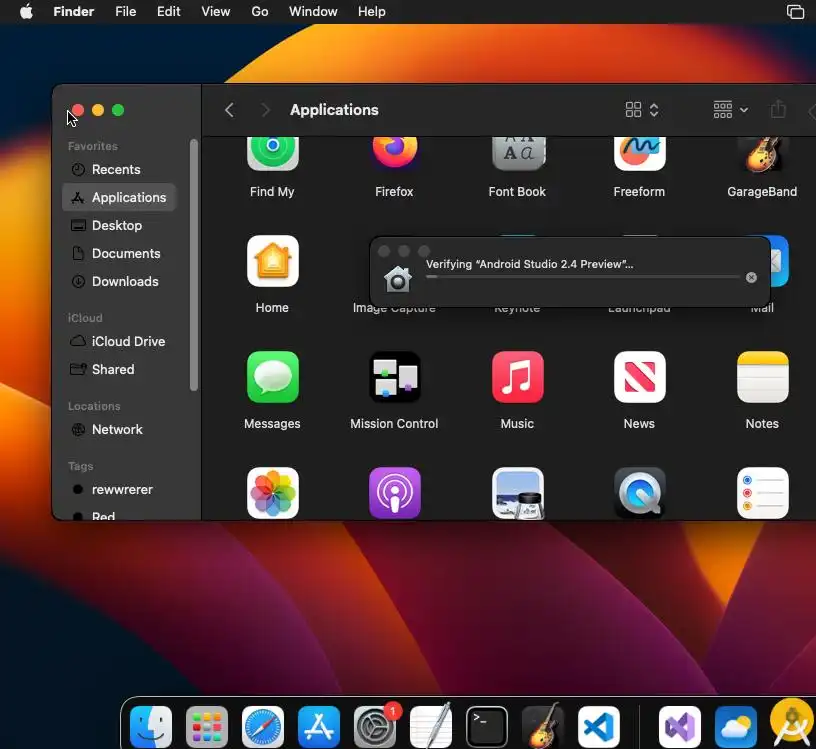Image resolution: width=816 pixels, height=749 pixels.
Task: Open the icon view switcher dropdown
Action: (642, 110)
